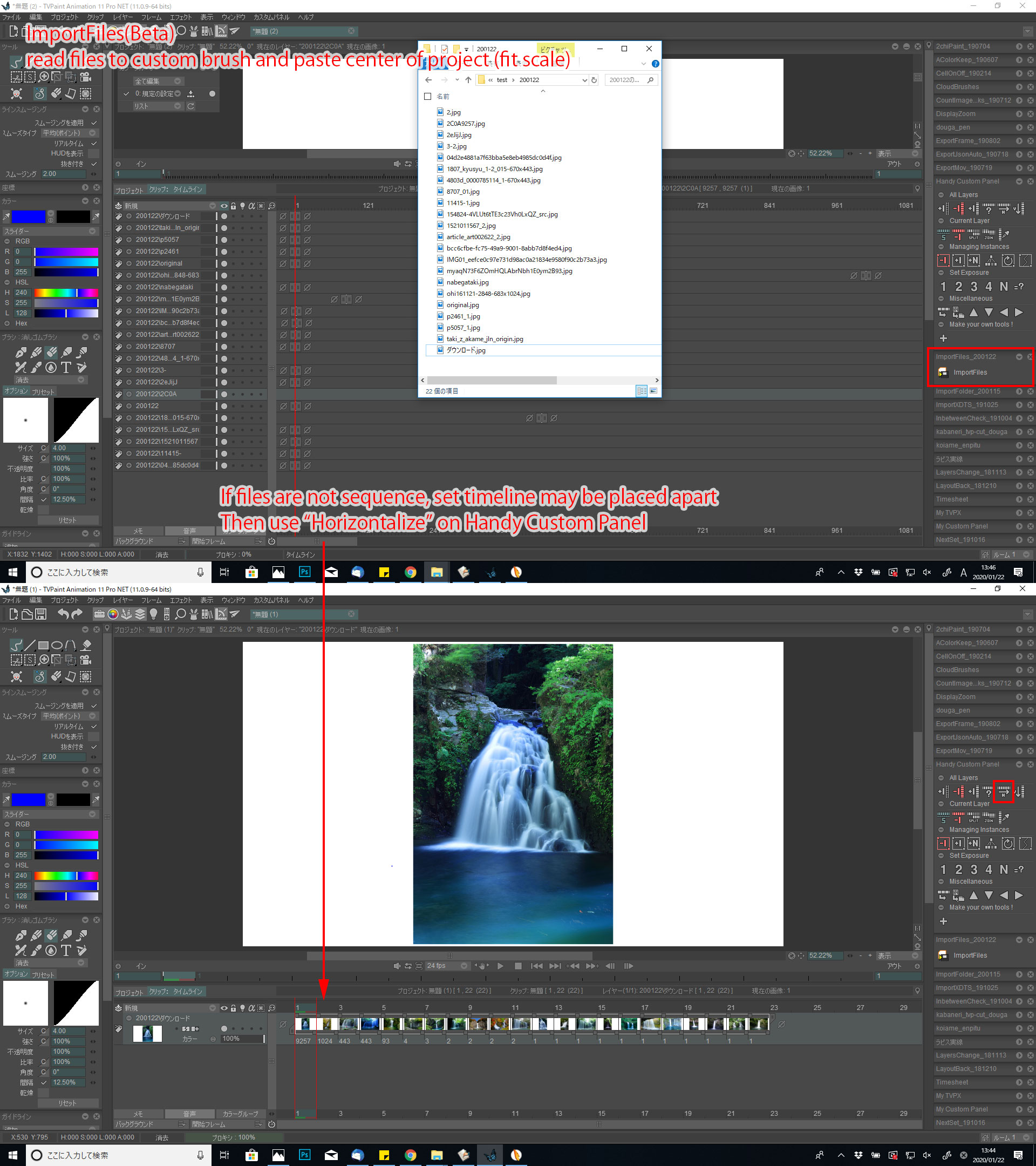Toggle HUDを表示 checkbox in bottom window

point(94,736)
